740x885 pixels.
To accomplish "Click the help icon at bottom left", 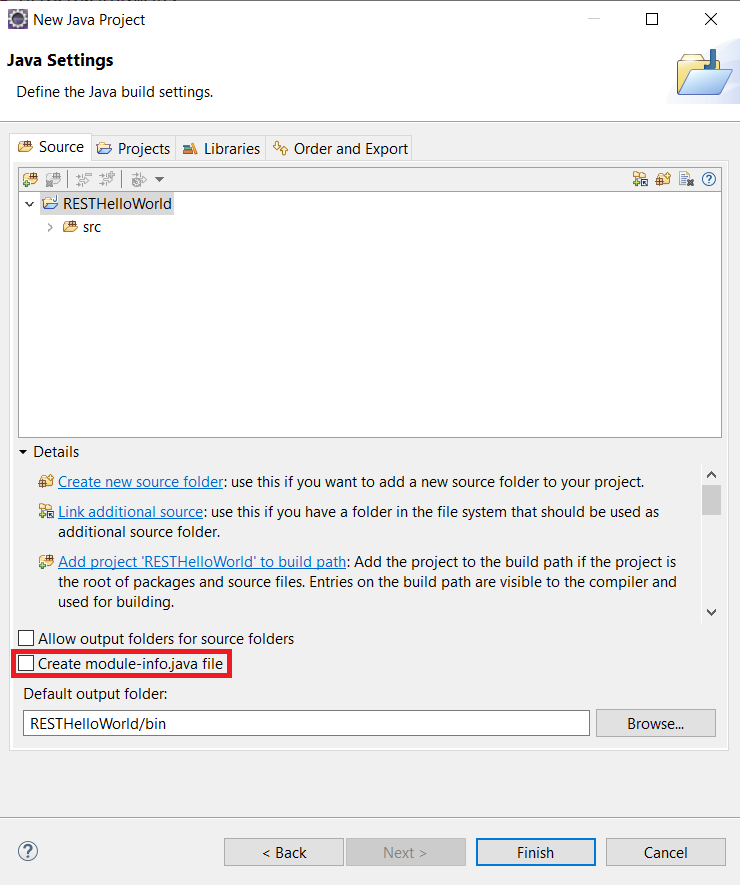I will pyautogui.click(x=28, y=852).
